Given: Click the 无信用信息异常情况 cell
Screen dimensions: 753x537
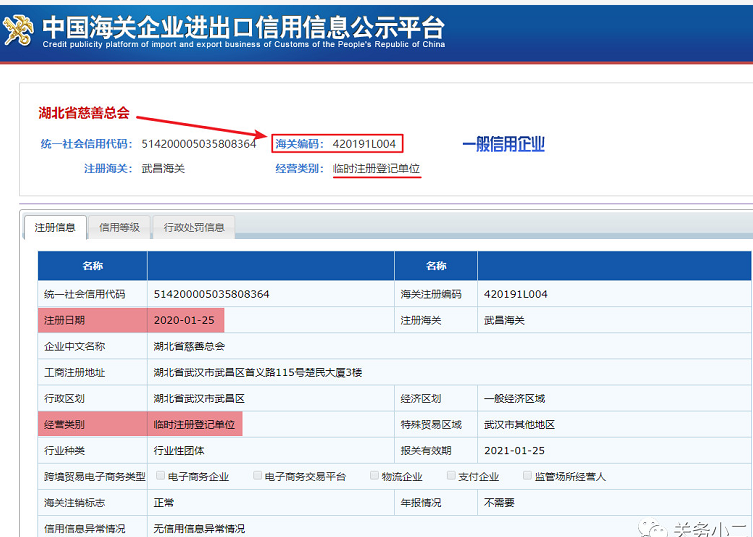Looking at the screenshot, I should click(x=199, y=529).
